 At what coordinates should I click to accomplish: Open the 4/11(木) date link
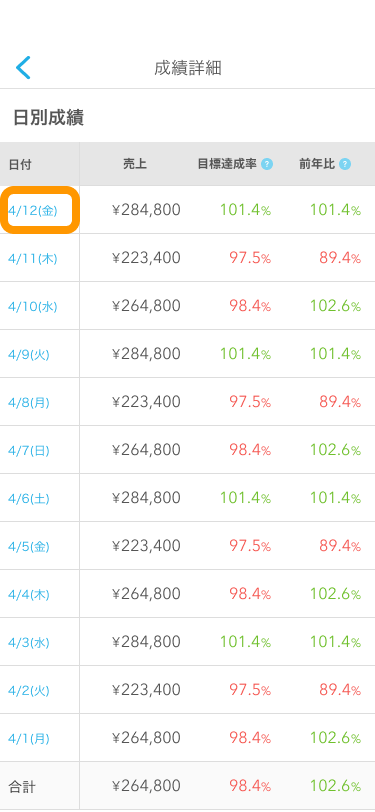pyautogui.click(x=33, y=258)
